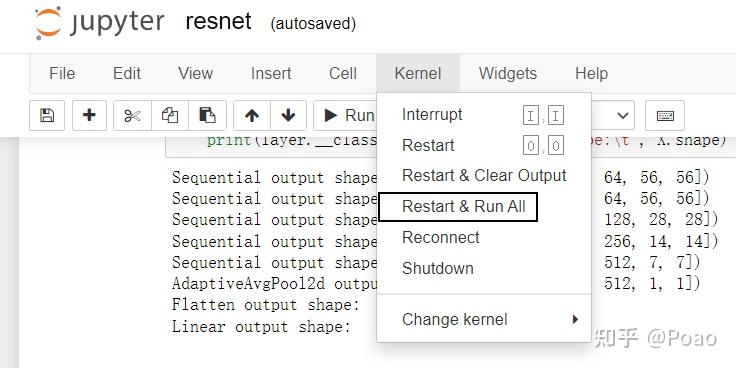Choose Restart & Run All from Kernel menu
Screen dimensions: 736x368
464,207
